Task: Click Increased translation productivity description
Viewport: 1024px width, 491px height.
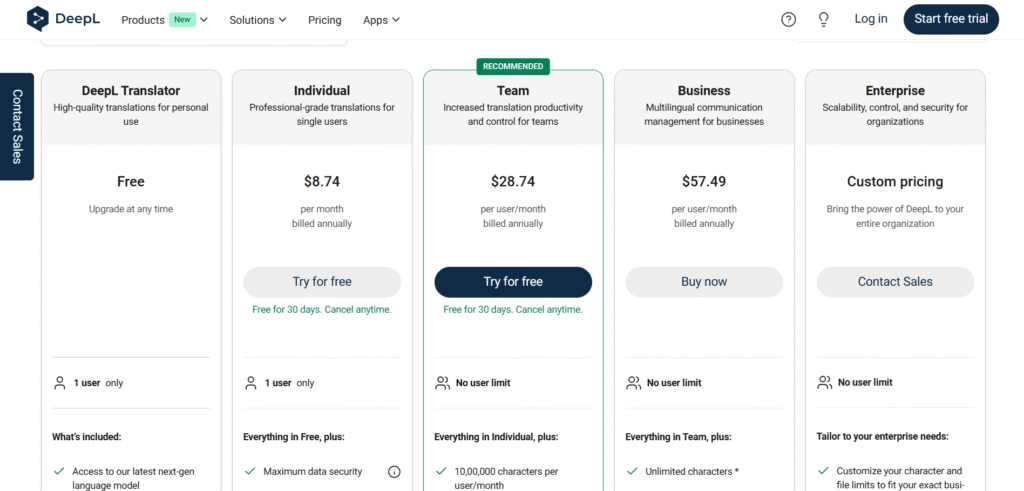Action: coord(513,114)
